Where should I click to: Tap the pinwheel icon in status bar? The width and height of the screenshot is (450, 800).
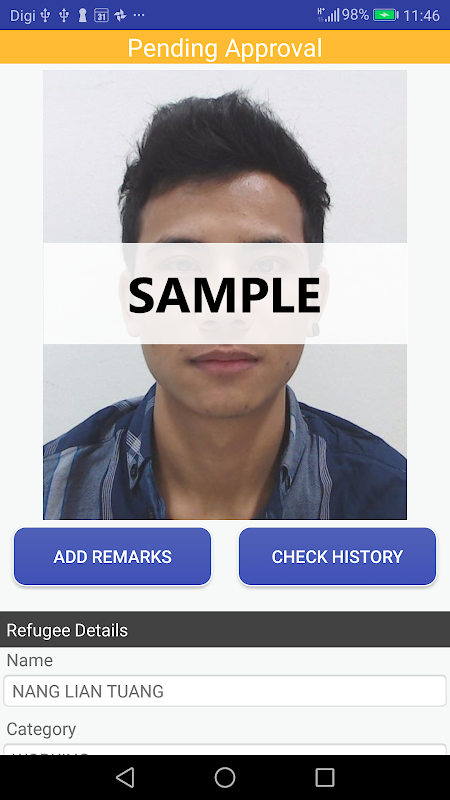120,15
